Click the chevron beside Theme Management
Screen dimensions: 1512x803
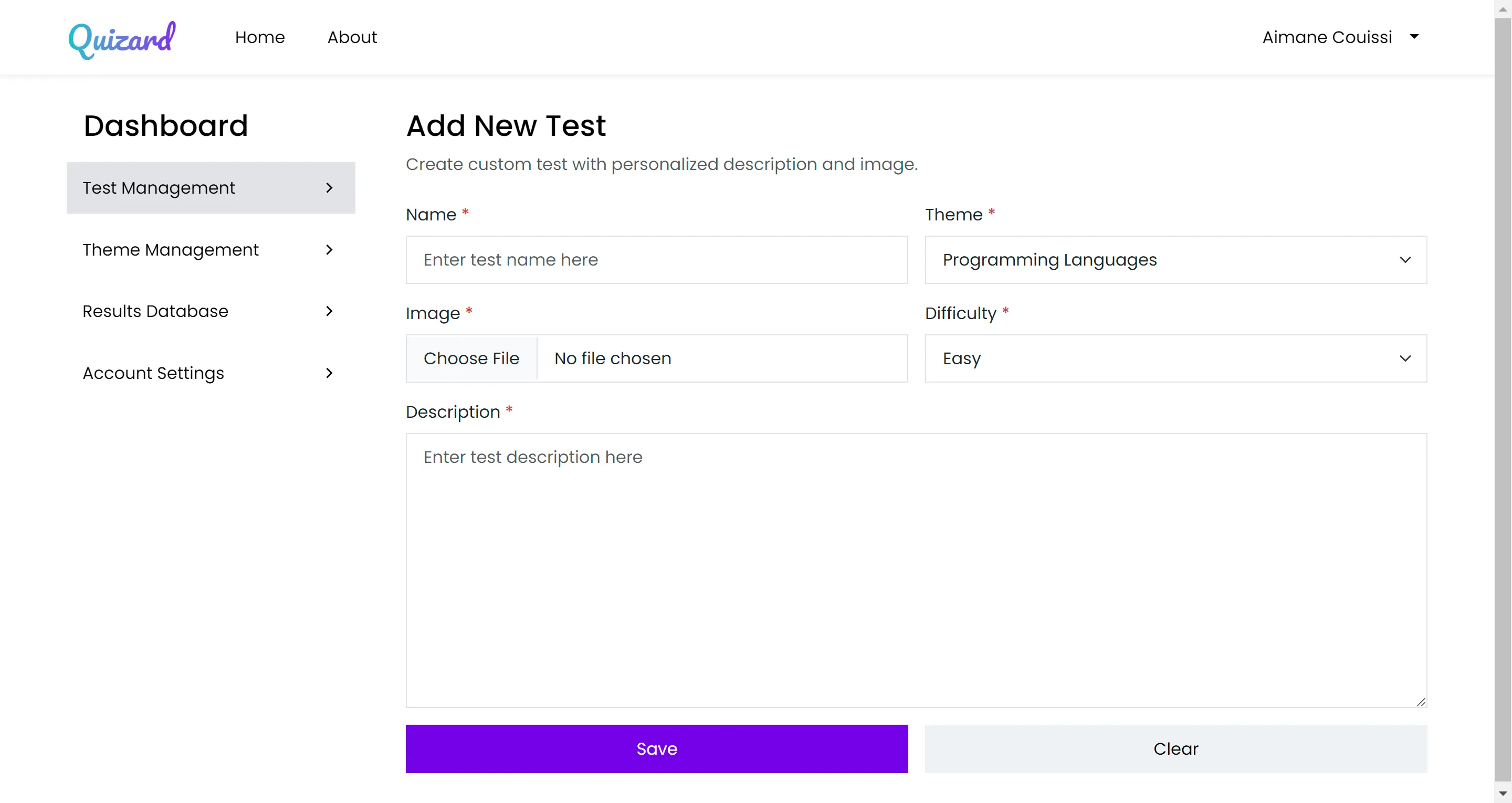coord(329,249)
